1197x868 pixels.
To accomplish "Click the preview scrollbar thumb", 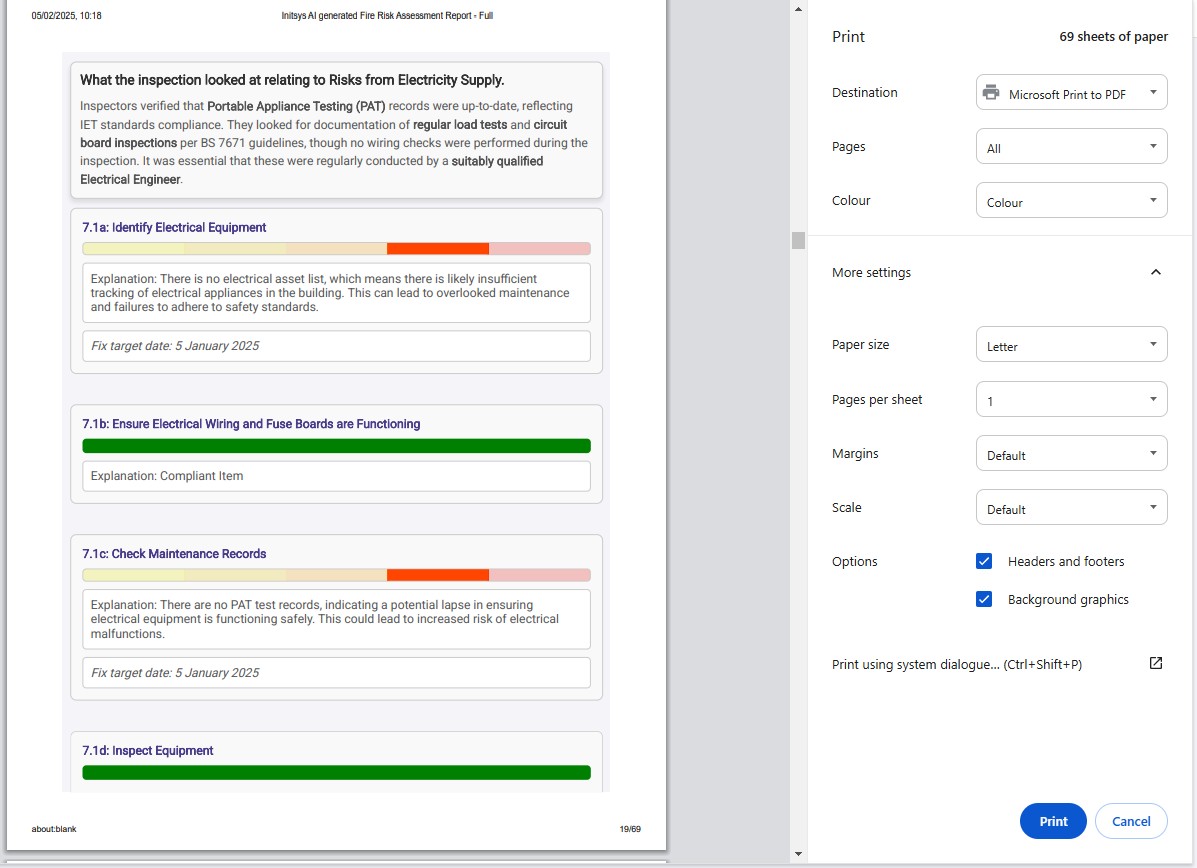I will 799,240.
